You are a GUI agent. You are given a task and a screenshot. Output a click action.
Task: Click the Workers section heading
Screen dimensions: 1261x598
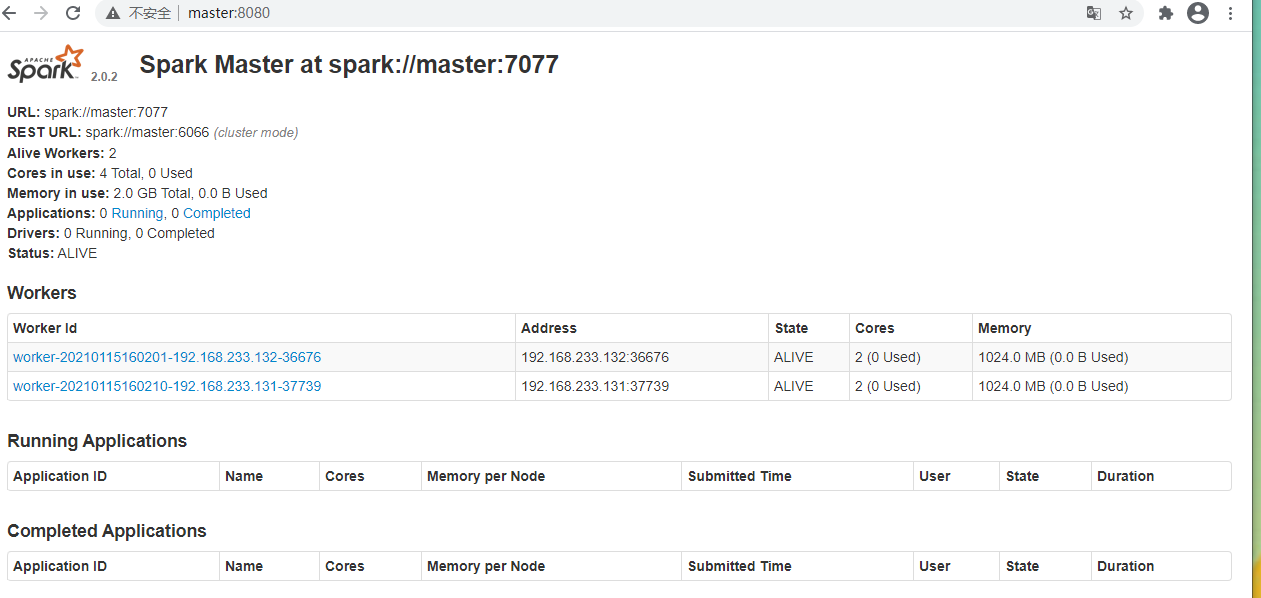(42, 293)
